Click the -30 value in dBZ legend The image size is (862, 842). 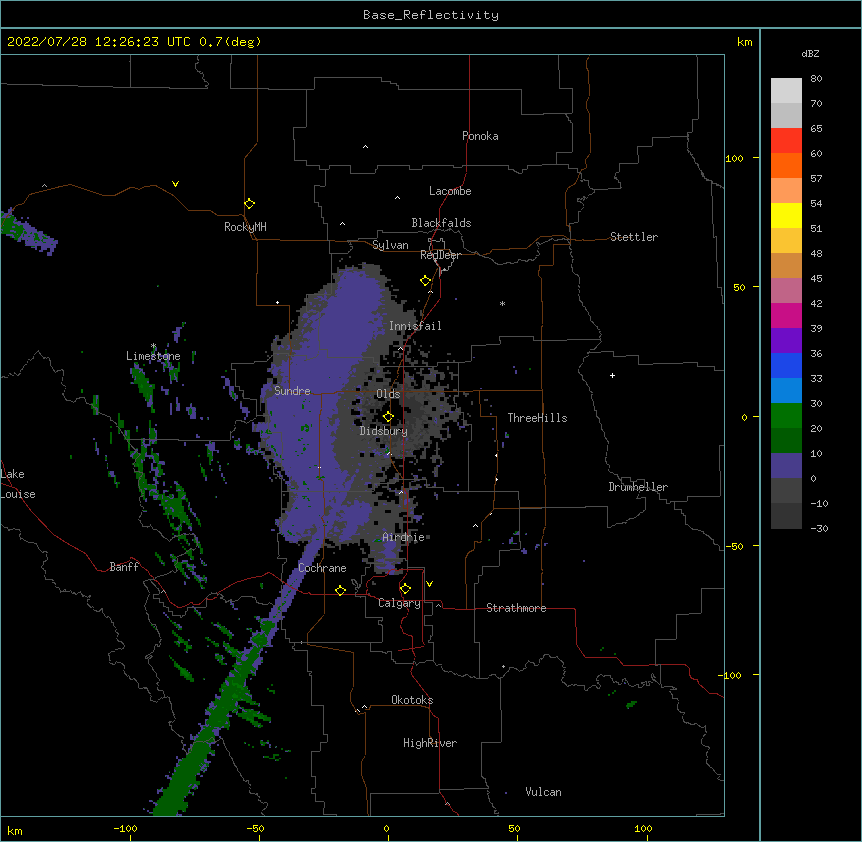819,529
